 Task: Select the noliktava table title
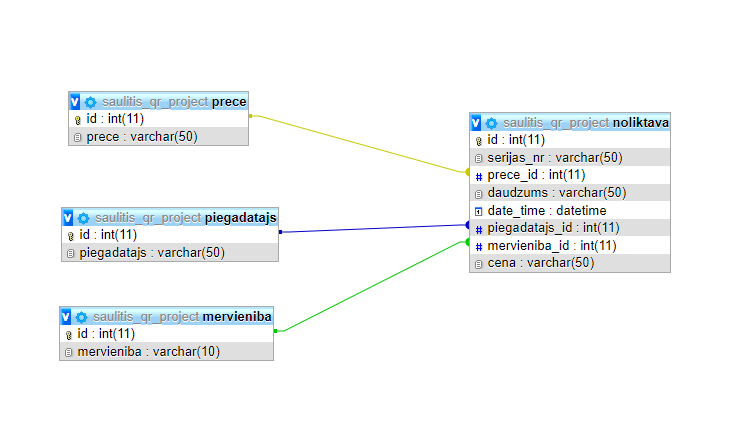[x=641, y=123]
